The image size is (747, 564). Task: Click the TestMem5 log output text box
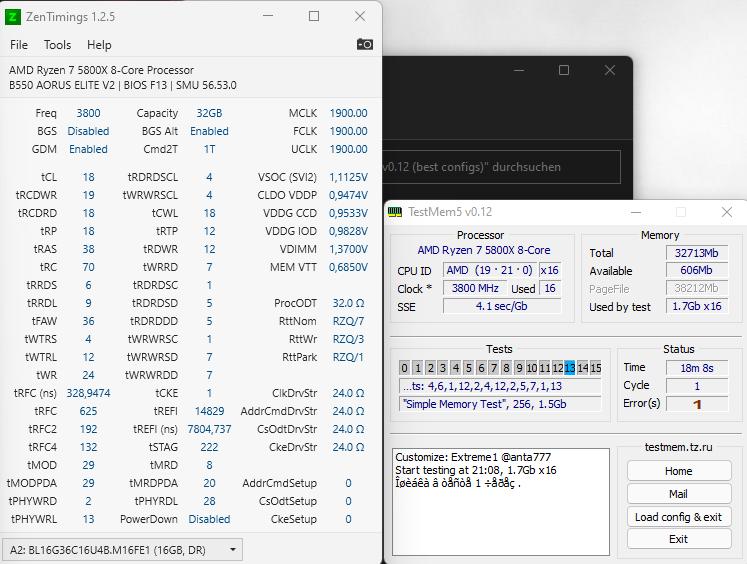tap(501, 502)
